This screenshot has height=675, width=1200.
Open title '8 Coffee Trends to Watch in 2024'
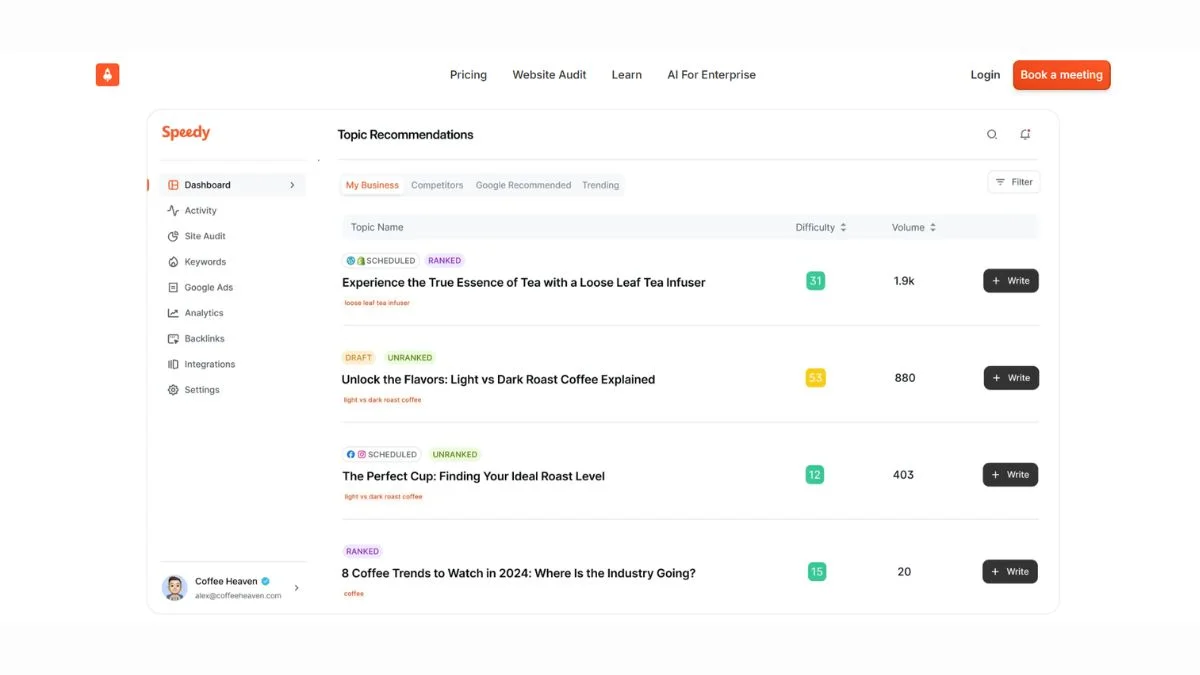point(519,574)
